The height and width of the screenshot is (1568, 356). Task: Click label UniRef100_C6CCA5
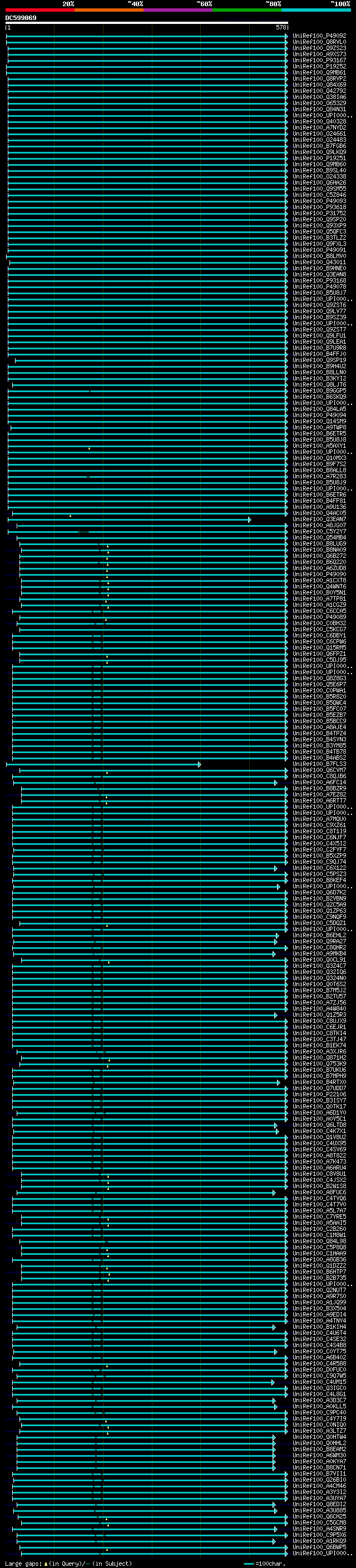point(319,611)
